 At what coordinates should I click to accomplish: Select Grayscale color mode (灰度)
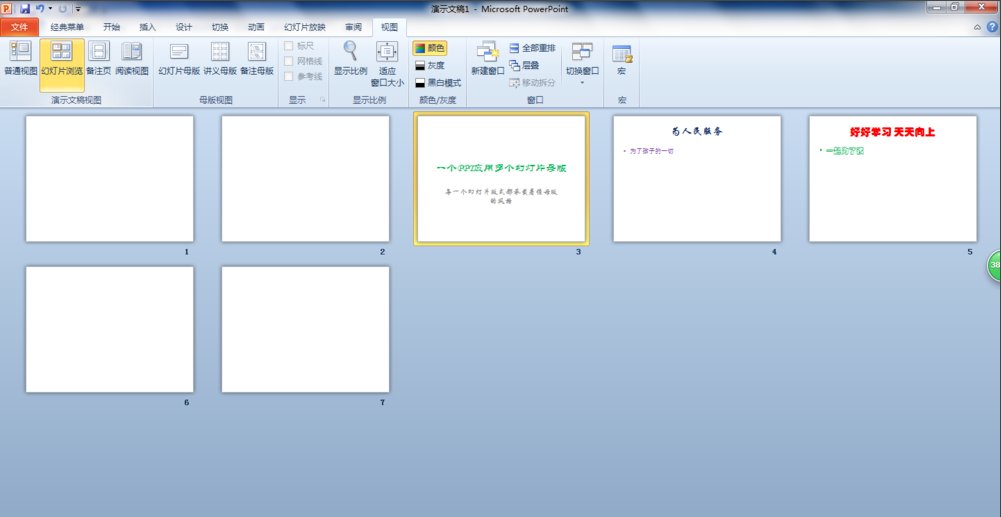point(429,65)
